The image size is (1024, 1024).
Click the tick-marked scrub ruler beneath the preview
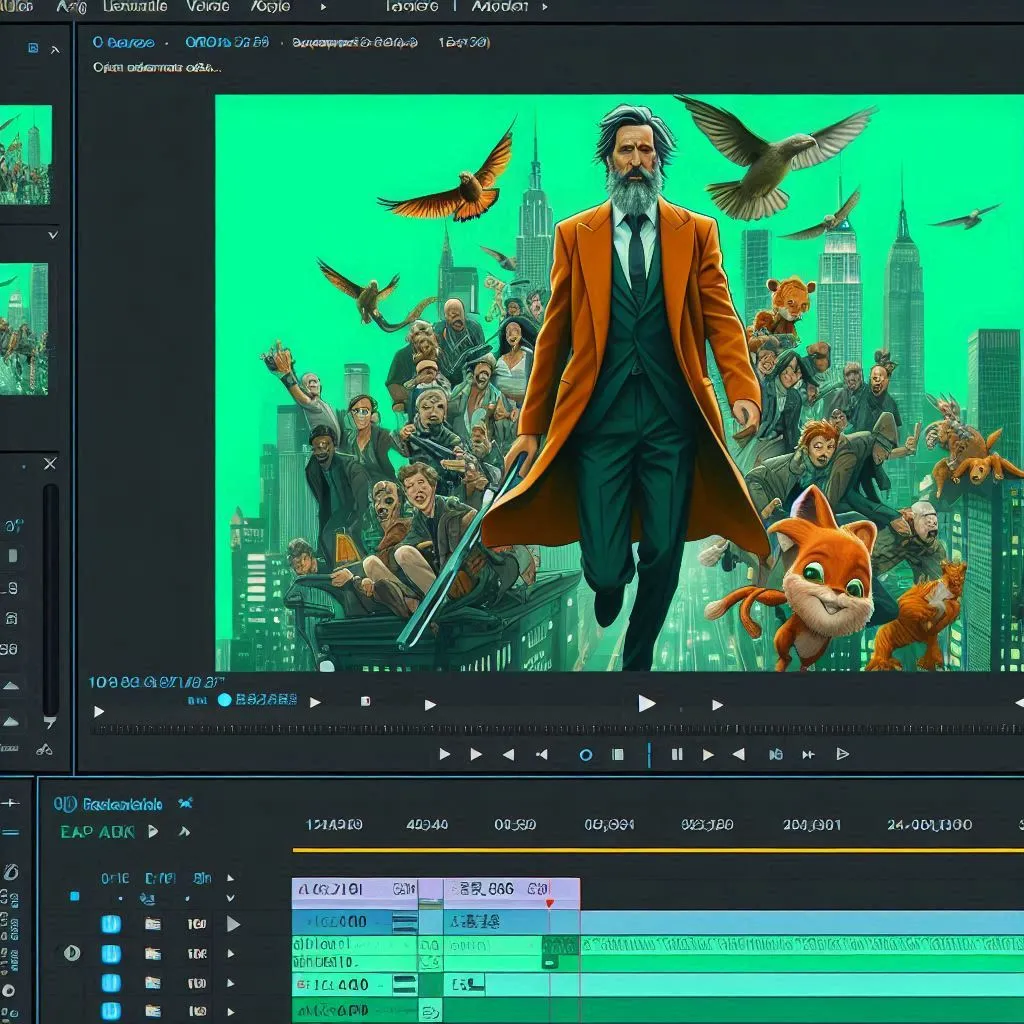pos(557,729)
